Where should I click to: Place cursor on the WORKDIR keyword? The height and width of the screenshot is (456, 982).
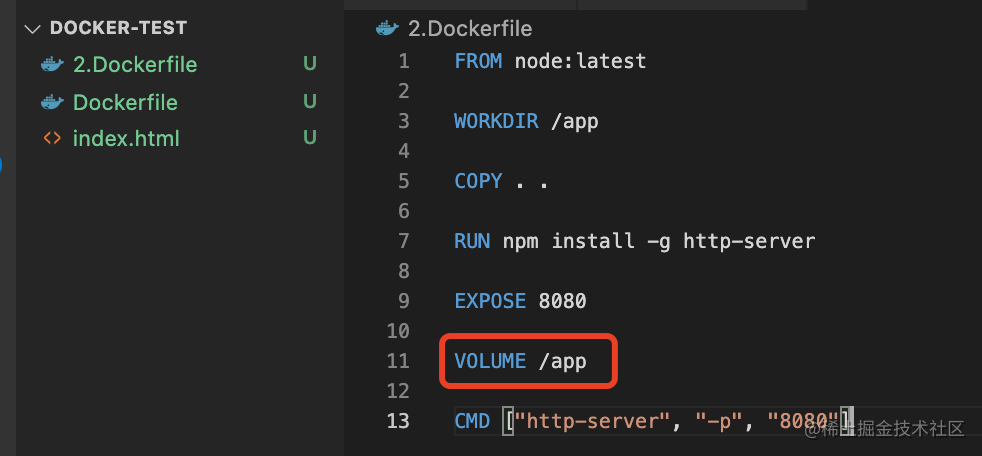point(496,121)
